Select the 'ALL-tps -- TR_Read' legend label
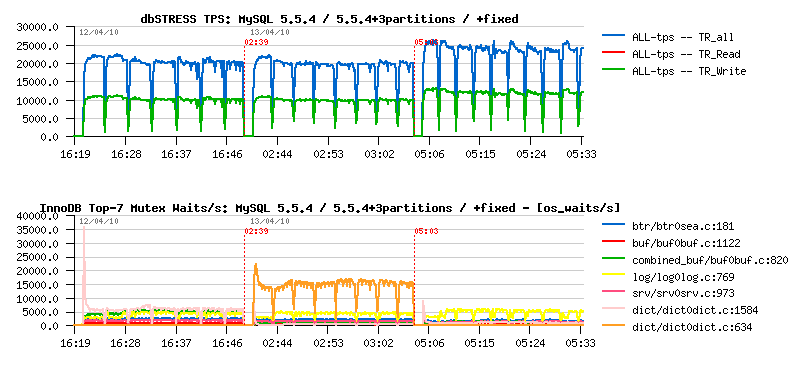 [x=686, y=54]
